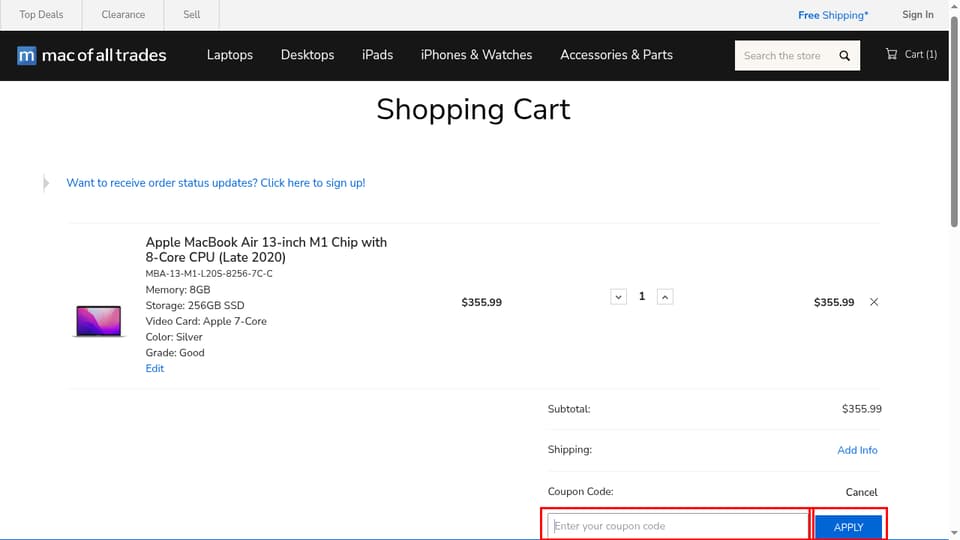Click Cancel next to Coupon Code
Viewport: 960px width, 540px height.
(x=861, y=492)
